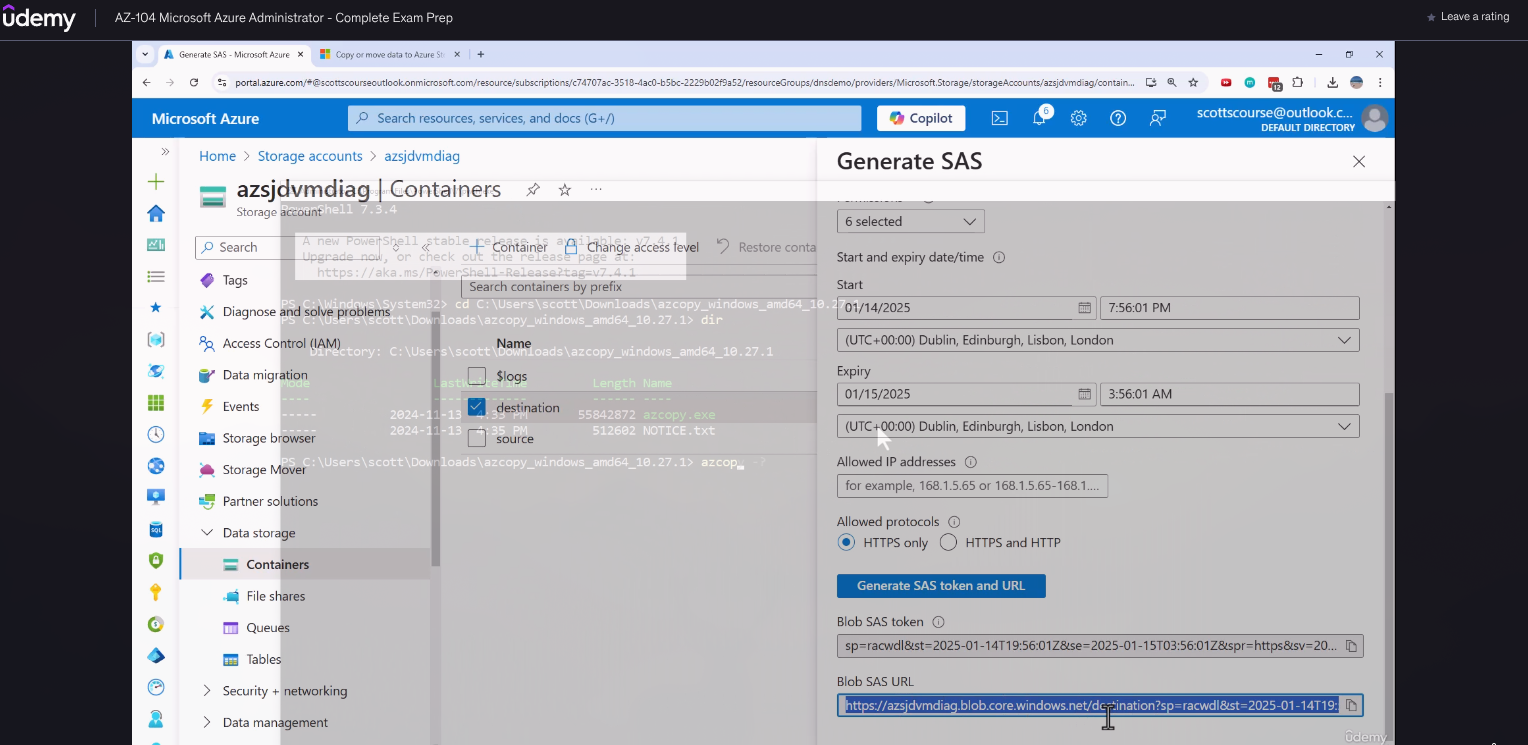This screenshot has width=1528, height=745.
Task: Go to Storage accounts breadcrumb
Action: pos(310,156)
